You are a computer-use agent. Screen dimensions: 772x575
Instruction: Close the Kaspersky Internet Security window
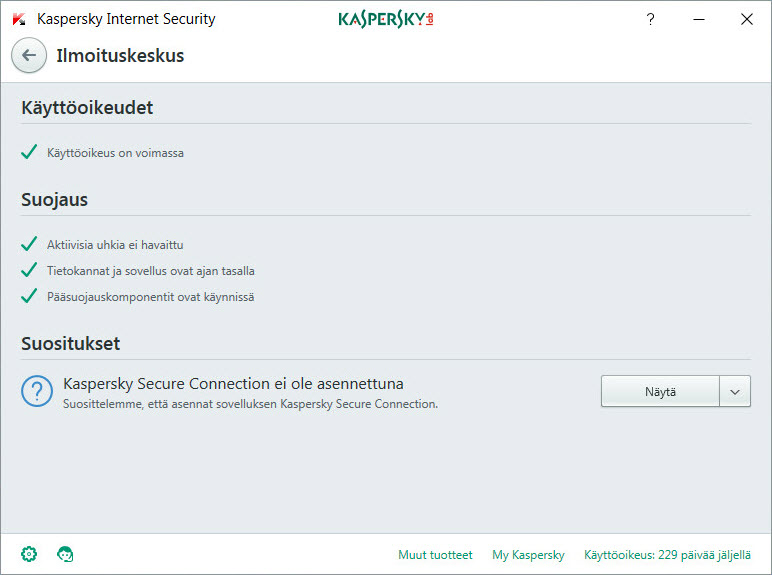point(746,19)
